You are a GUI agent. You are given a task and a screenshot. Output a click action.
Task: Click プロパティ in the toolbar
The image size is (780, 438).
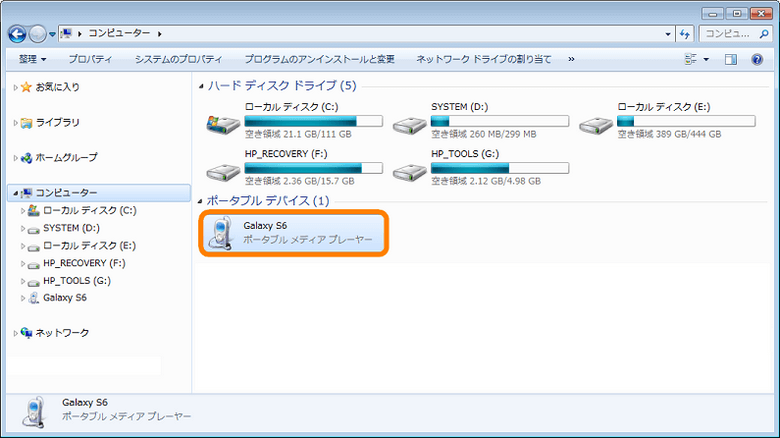tap(90, 59)
